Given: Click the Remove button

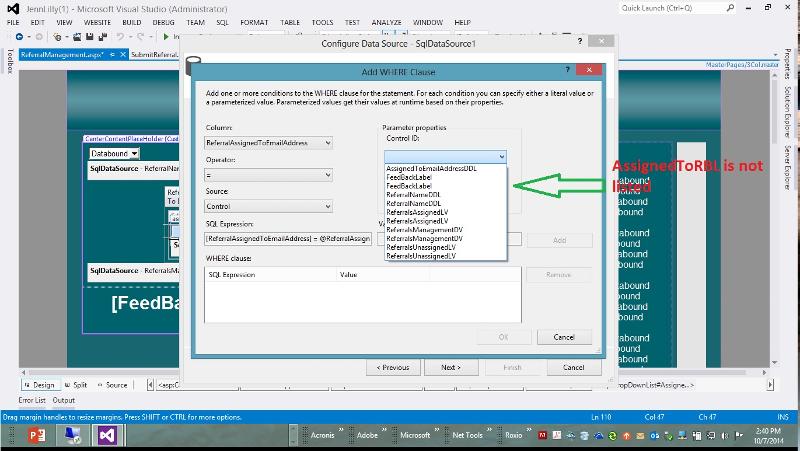Looking at the screenshot, I should (559, 274).
